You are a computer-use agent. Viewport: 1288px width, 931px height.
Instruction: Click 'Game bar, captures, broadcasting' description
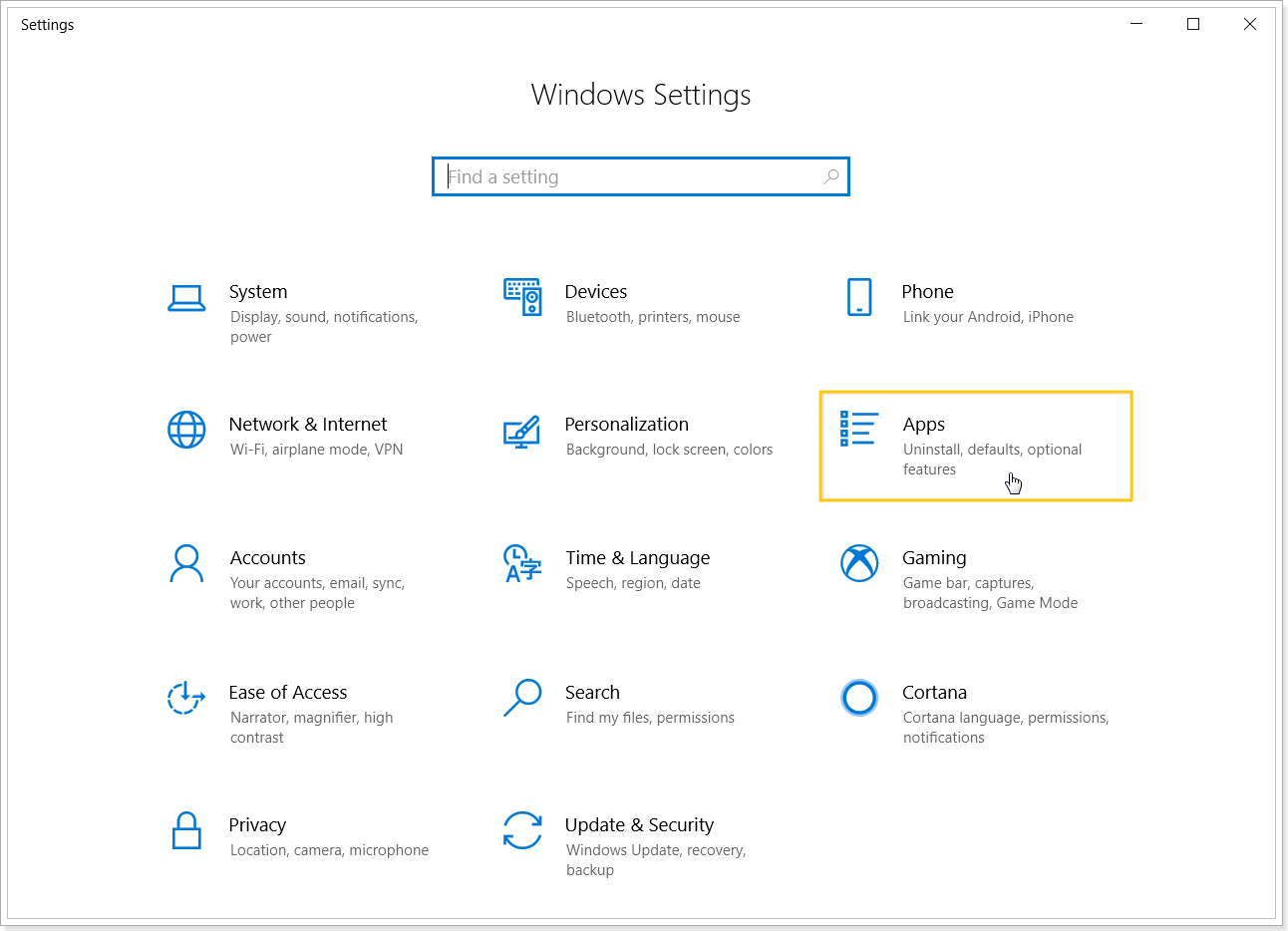tap(990, 593)
